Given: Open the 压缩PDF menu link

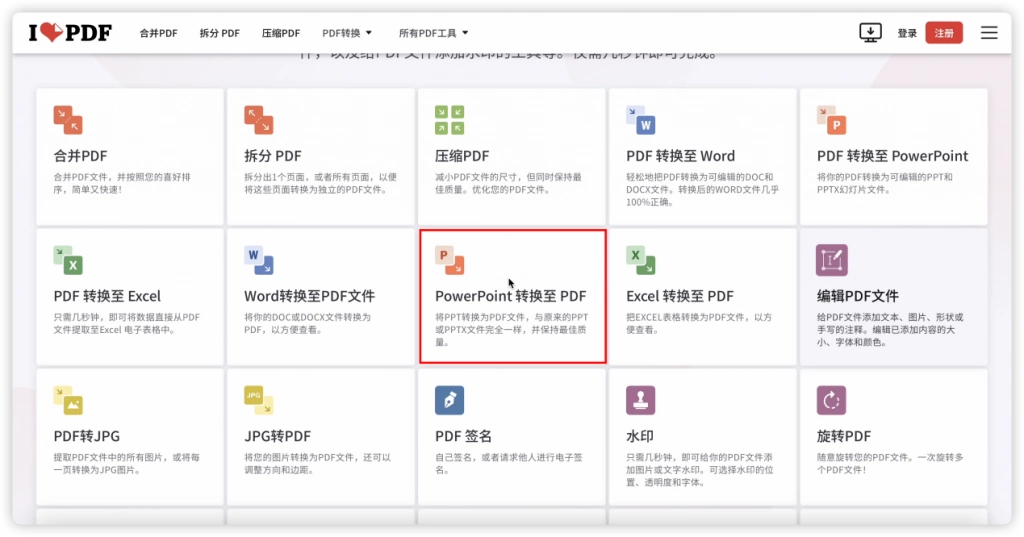Looking at the screenshot, I should pyautogui.click(x=281, y=33).
